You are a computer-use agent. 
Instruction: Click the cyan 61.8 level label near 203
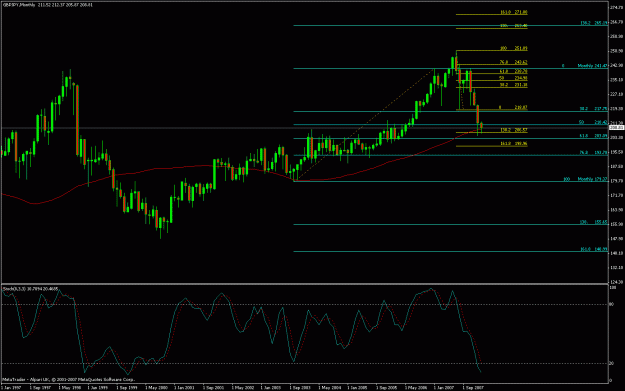tap(594, 136)
